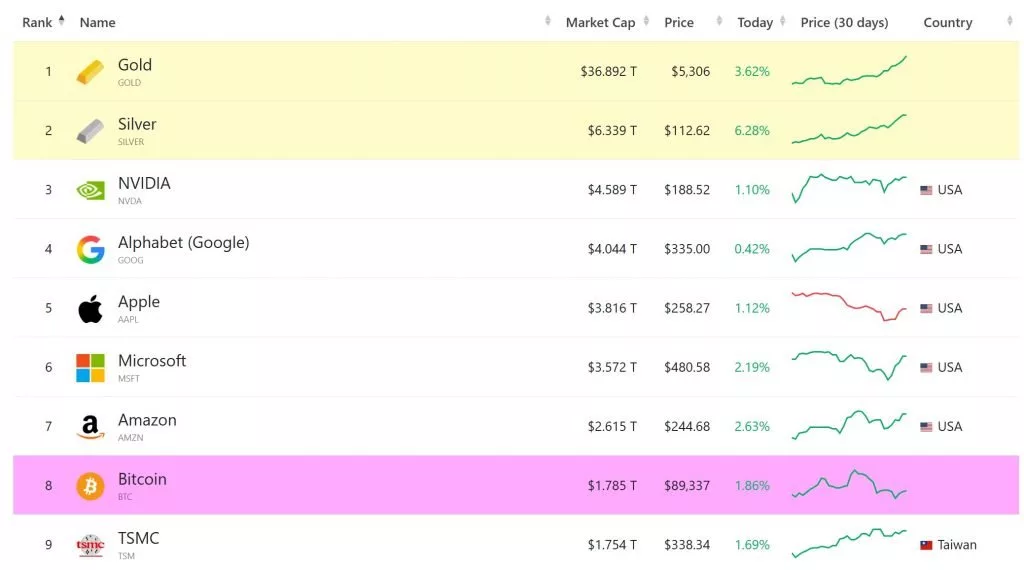
Task: Open the Alphabet (Google) name link
Action: (x=183, y=243)
